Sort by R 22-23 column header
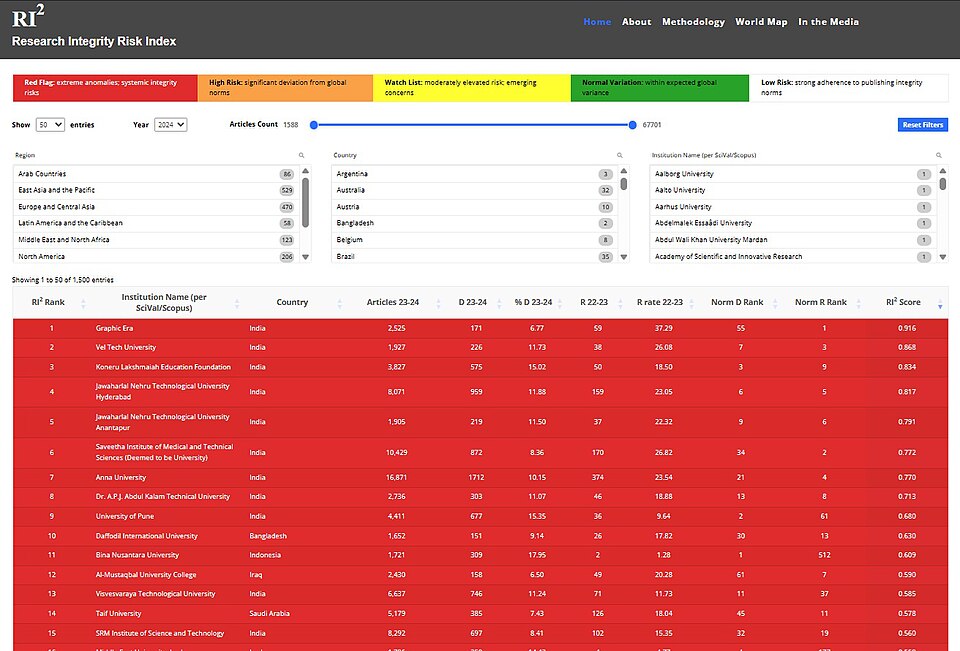 (x=594, y=303)
